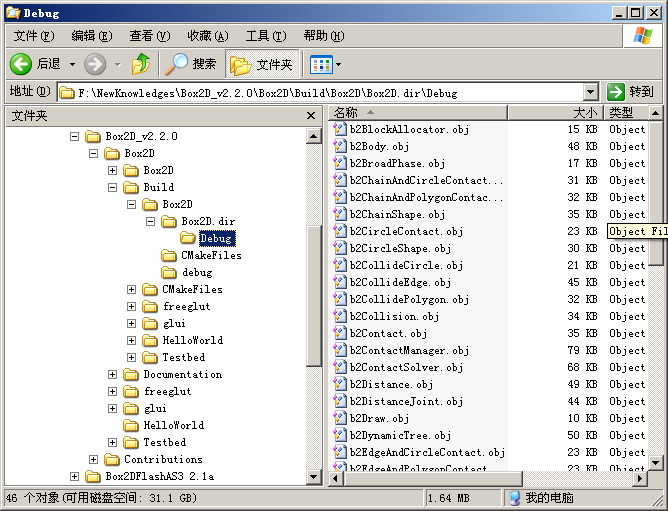
Task: Select the glui folder under Build
Action: 174,323
